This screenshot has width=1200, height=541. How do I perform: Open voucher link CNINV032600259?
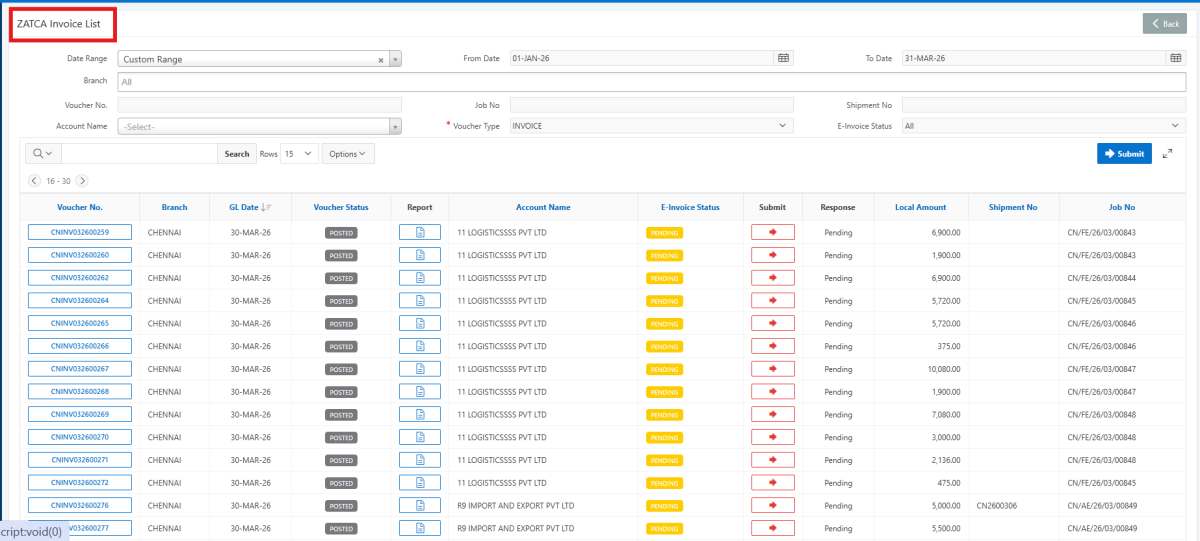click(80, 232)
